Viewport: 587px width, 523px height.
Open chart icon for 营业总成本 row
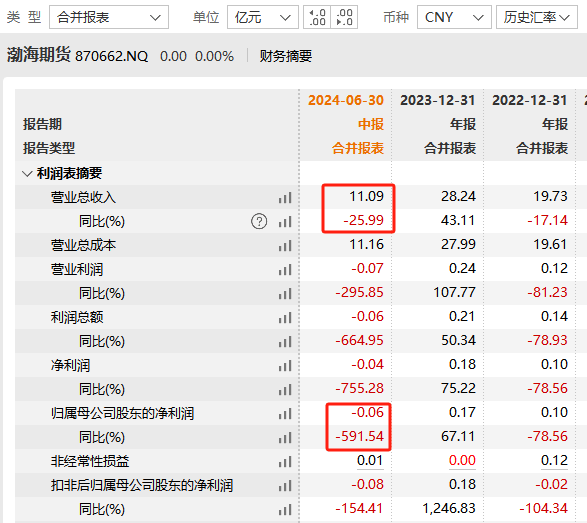[285, 246]
